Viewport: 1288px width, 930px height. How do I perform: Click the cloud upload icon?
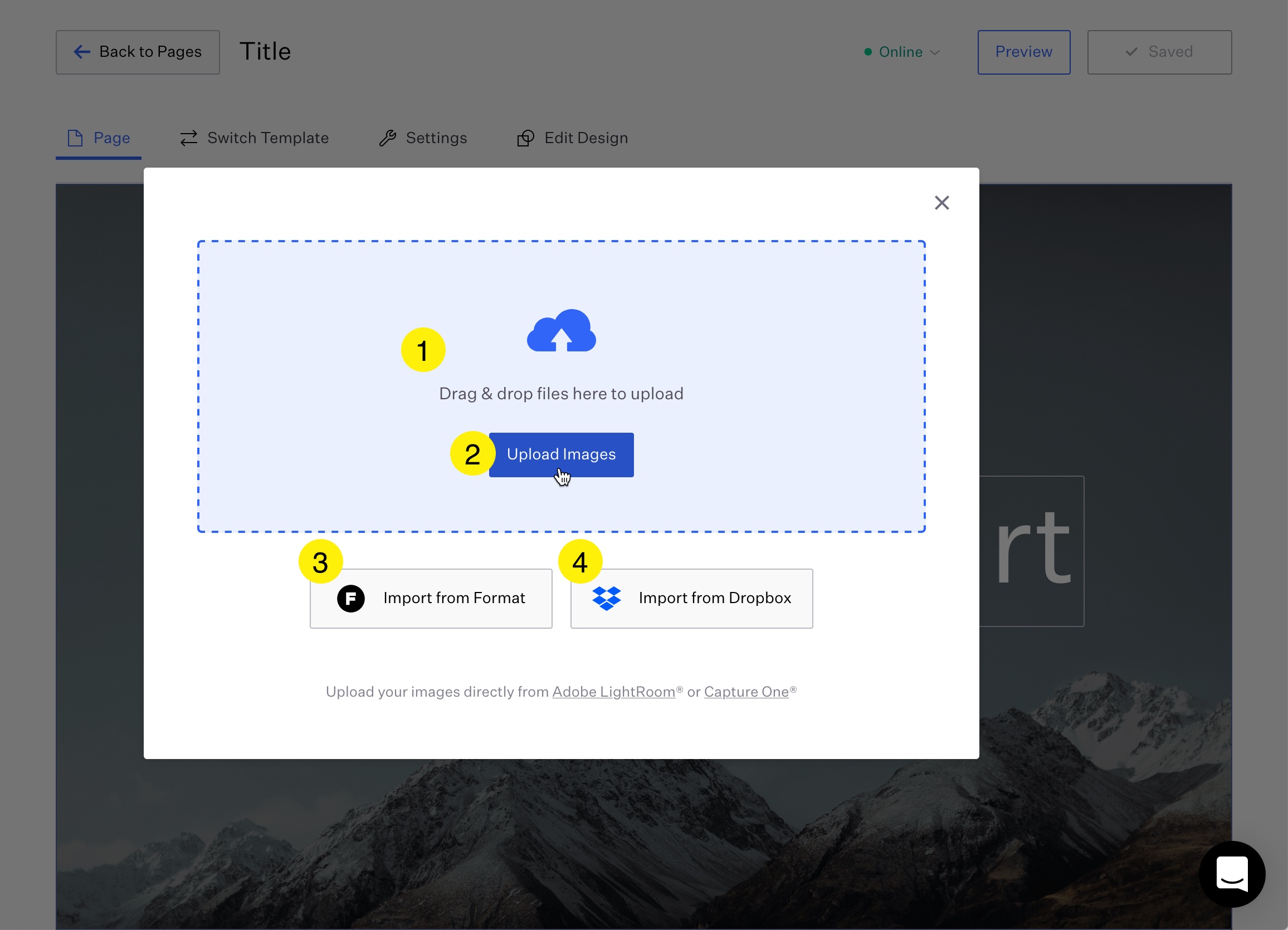coord(561,330)
